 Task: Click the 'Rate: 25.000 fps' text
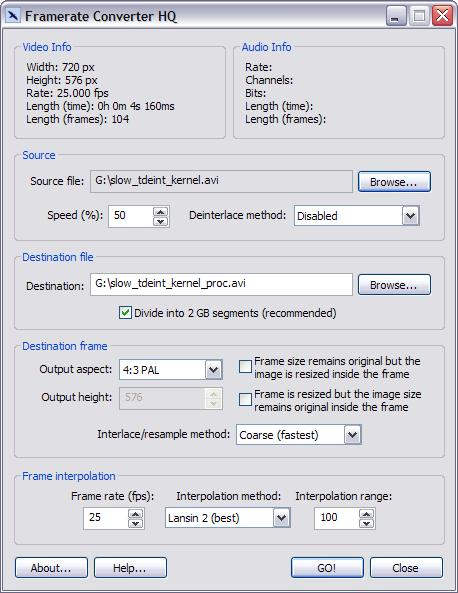67,93
